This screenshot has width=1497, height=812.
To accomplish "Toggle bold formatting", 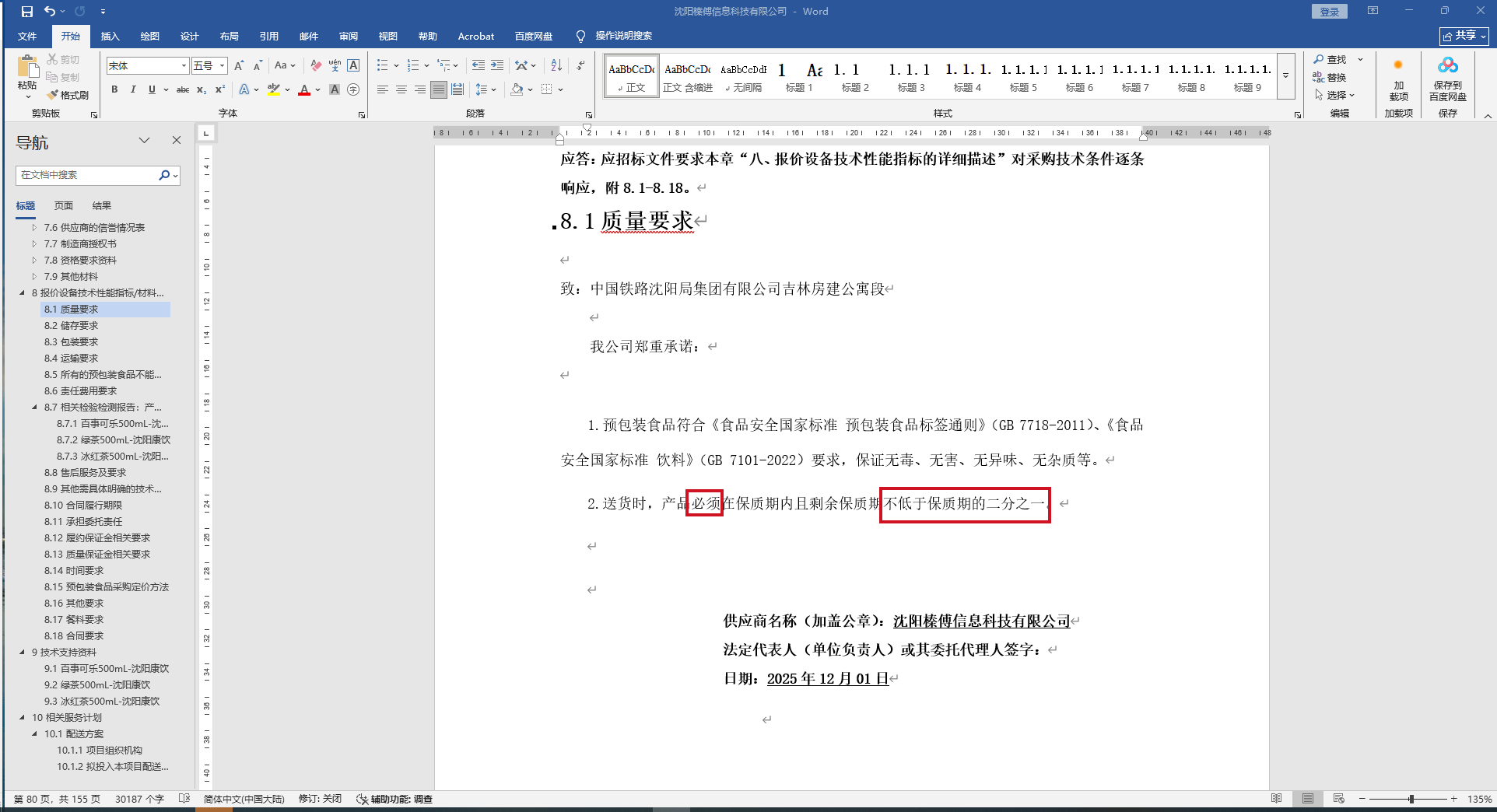I will pos(114,89).
